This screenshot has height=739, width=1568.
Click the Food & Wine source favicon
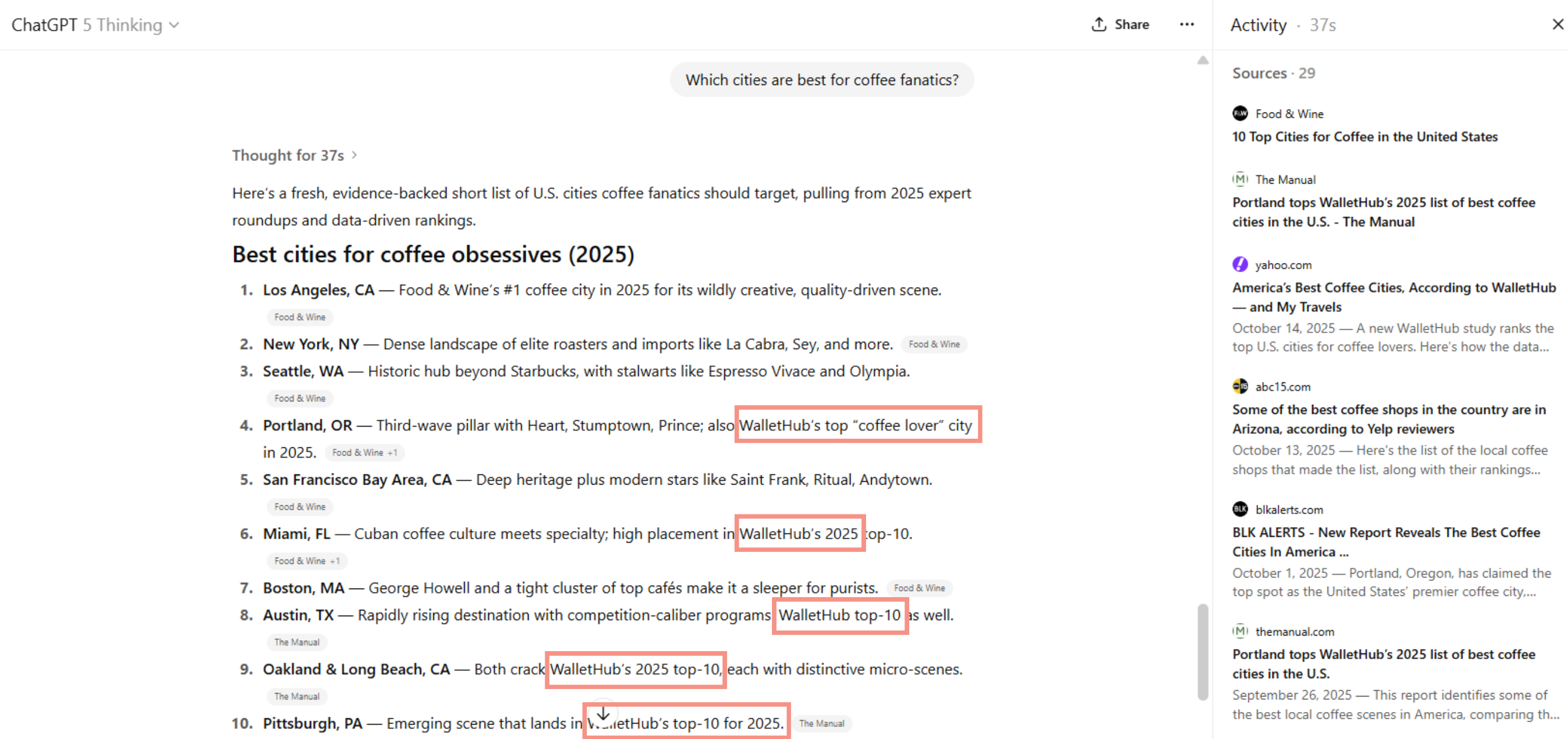point(1240,114)
